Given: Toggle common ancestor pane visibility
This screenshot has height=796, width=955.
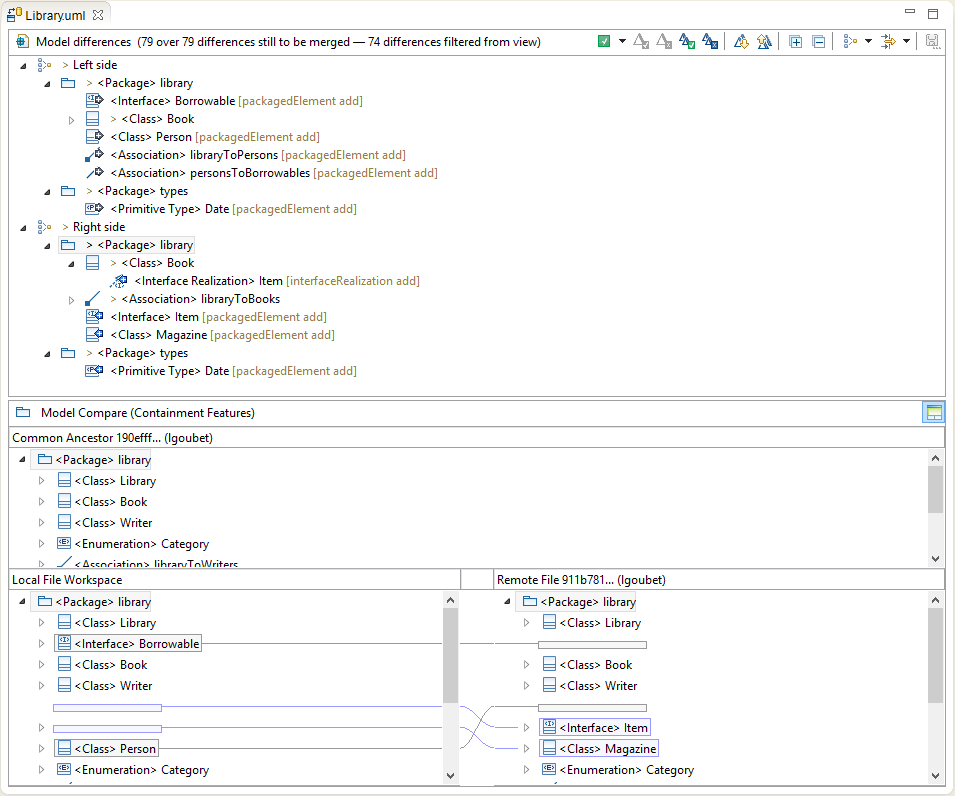Looking at the screenshot, I should 933,412.
